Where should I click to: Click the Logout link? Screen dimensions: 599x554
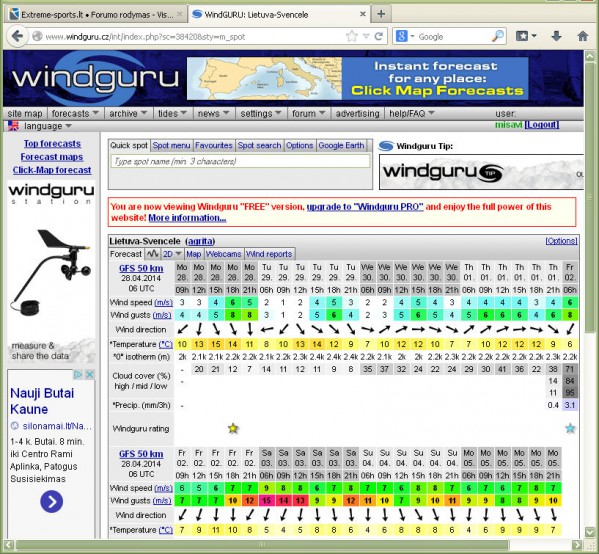(x=542, y=125)
